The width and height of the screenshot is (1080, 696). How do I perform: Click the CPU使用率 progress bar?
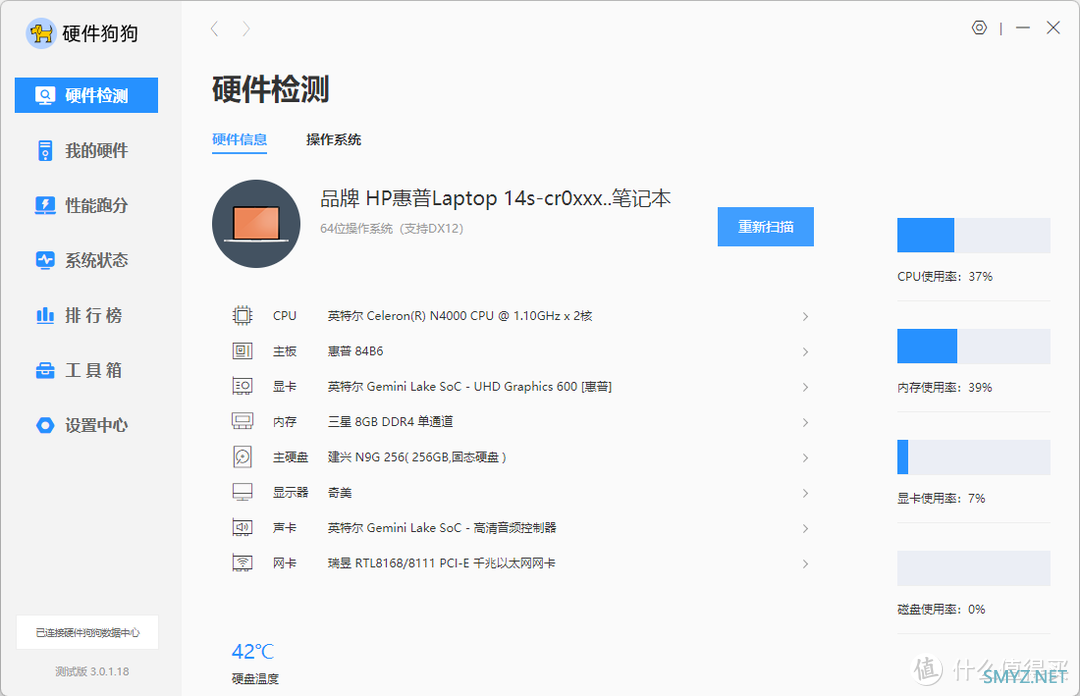coord(973,235)
